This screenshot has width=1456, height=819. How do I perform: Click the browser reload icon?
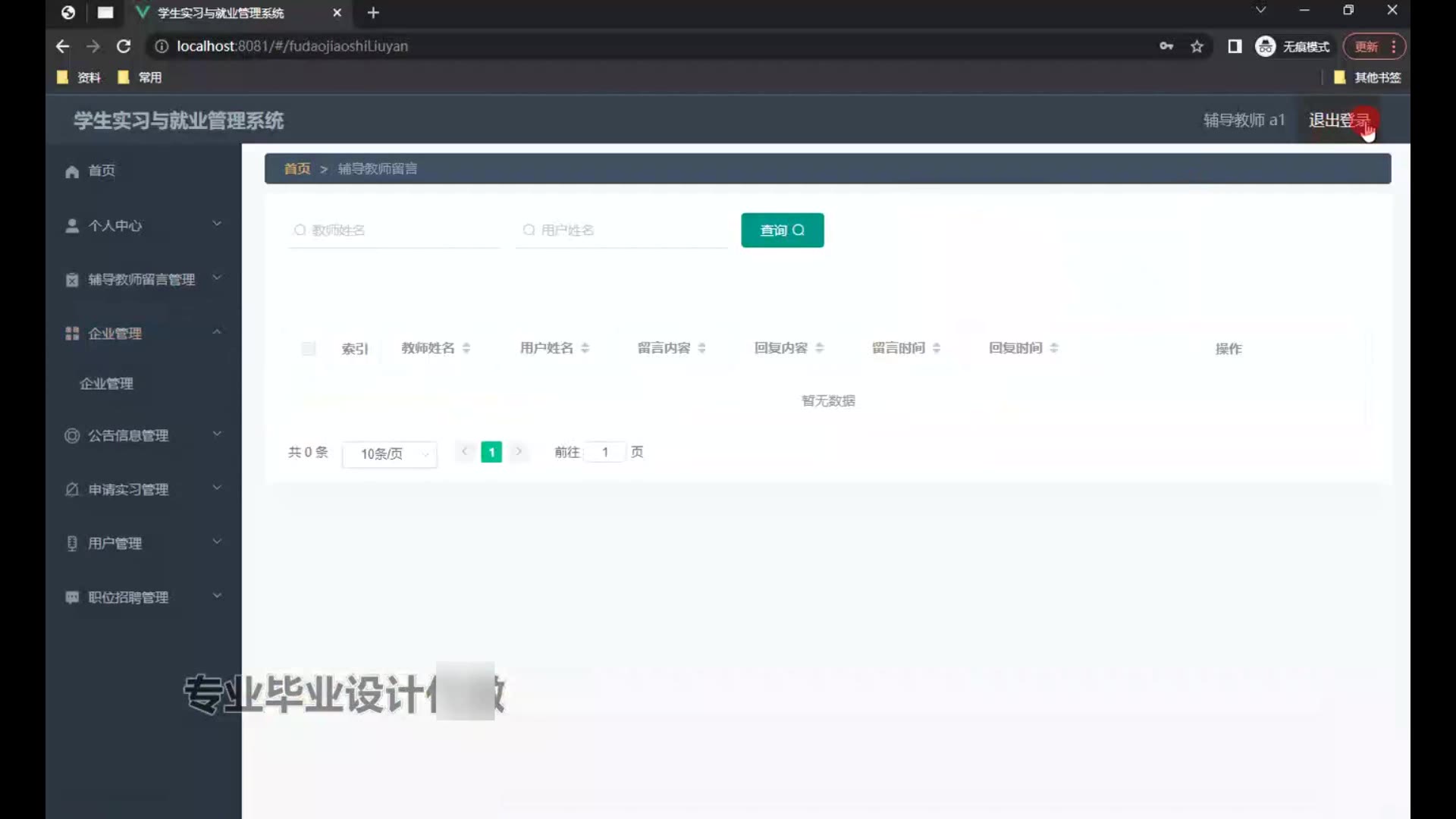tap(124, 46)
